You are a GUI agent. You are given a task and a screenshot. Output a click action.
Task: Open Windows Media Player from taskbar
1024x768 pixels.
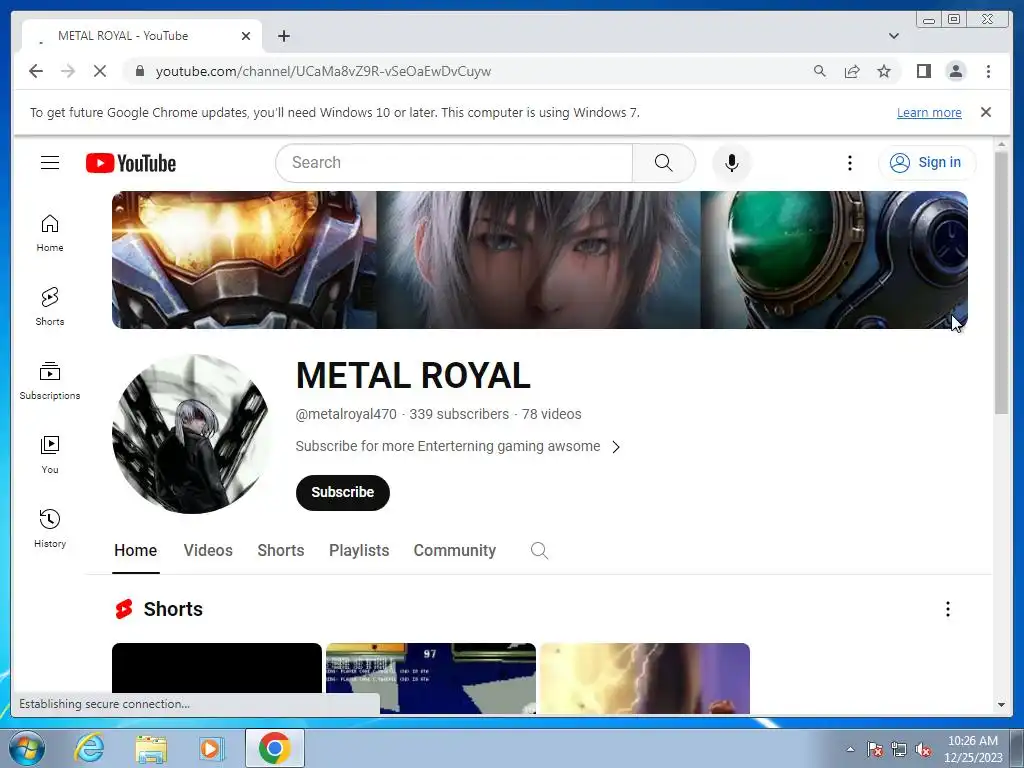pyautogui.click(x=211, y=748)
